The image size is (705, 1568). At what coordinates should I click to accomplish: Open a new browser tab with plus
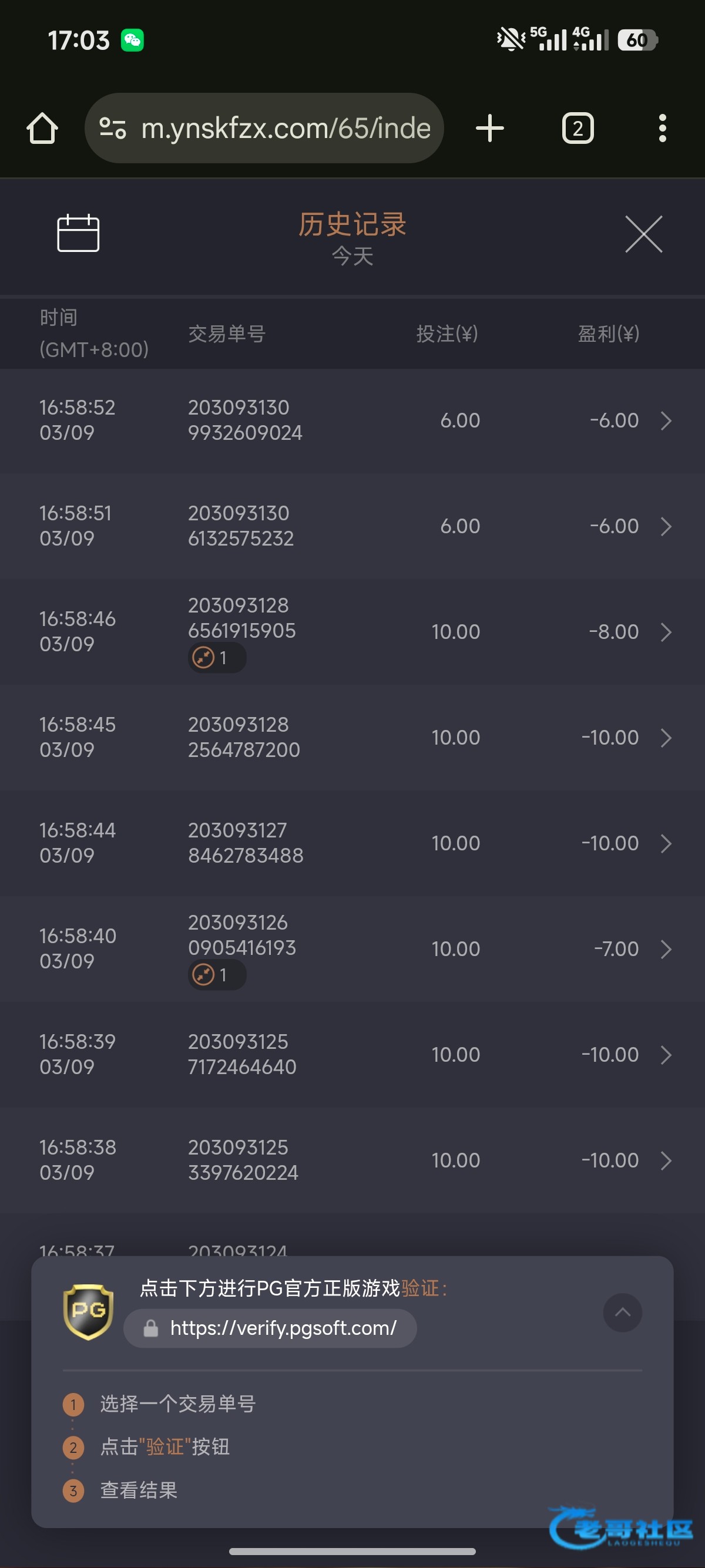489,129
